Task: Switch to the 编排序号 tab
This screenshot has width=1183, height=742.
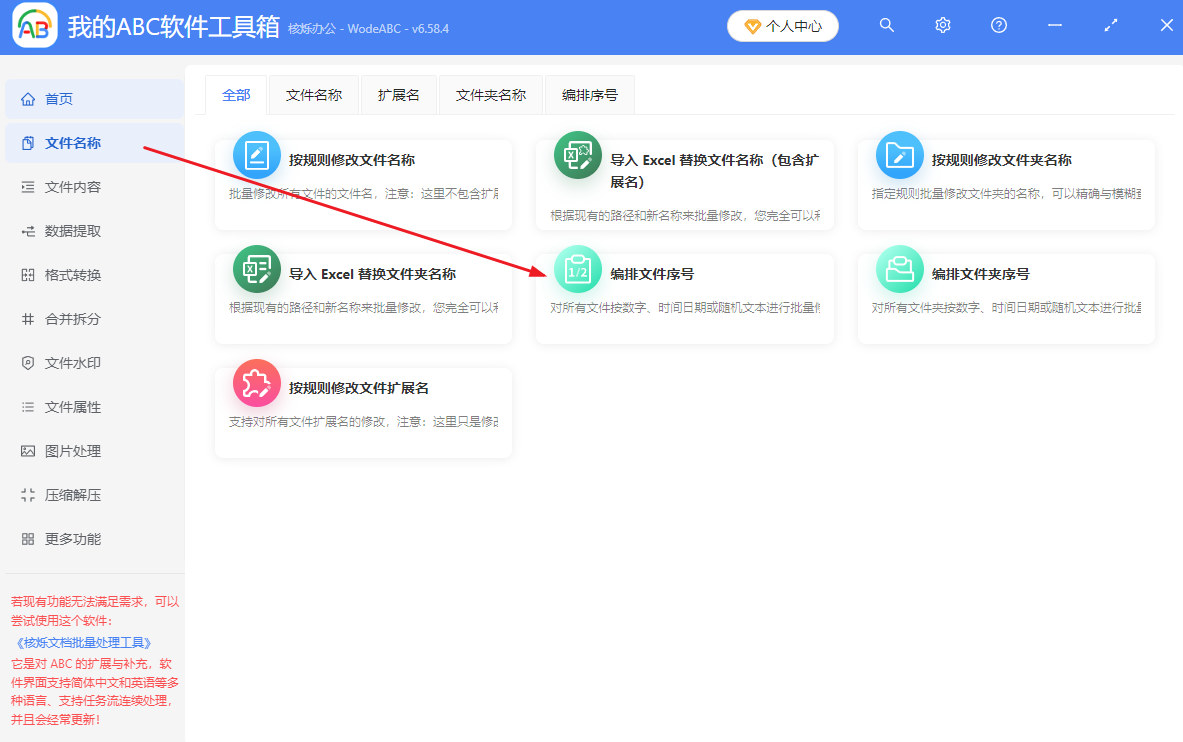Action: point(589,94)
